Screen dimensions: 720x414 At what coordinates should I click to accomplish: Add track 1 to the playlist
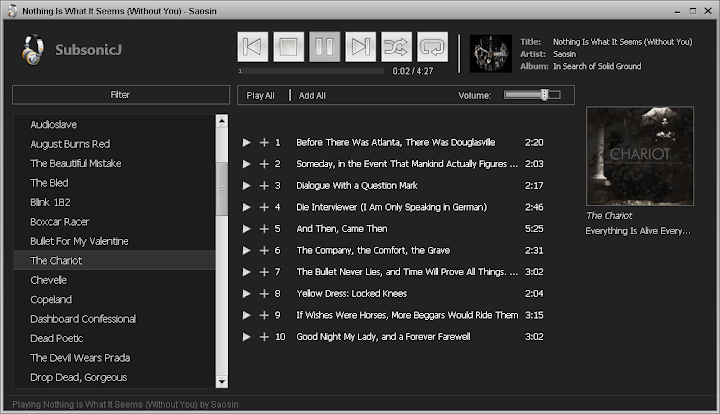coord(264,142)
